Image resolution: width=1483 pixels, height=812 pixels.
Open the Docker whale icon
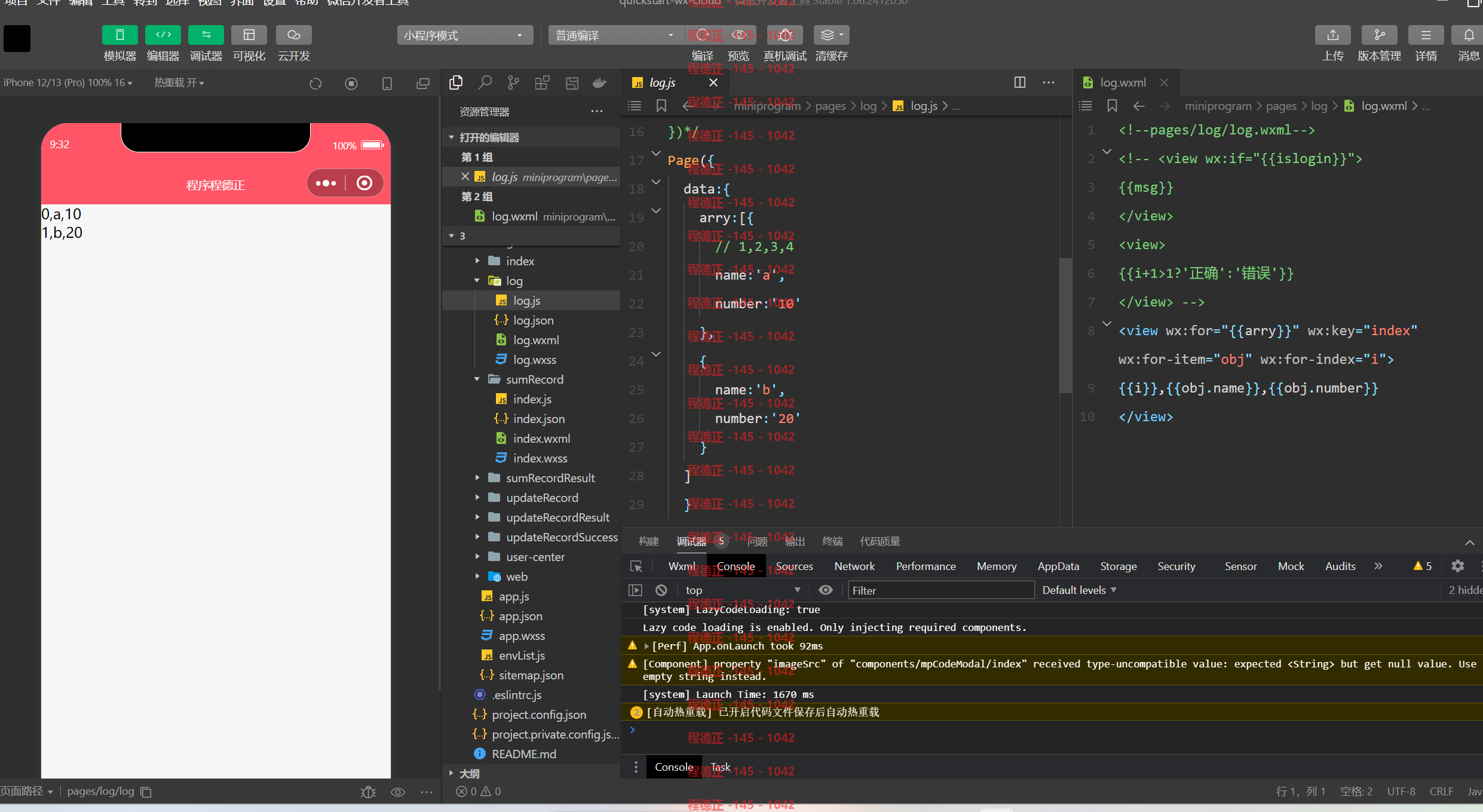[599, 82]
